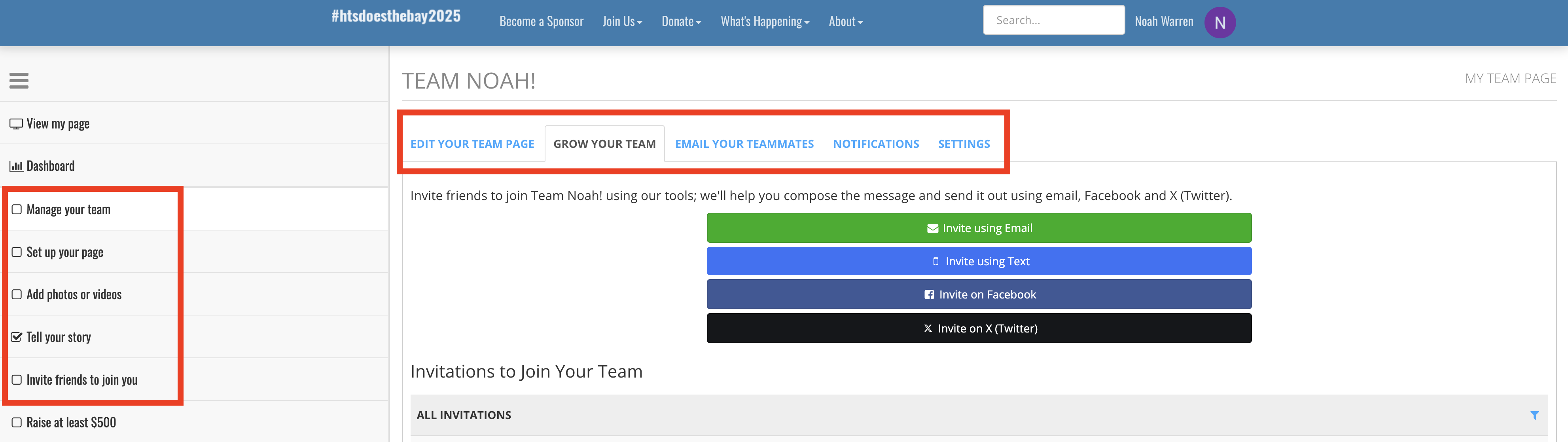Click the Raise at least $500 sidebar link
The image size is (1568, 442).
pyautogui.click(x=71, y=423)
